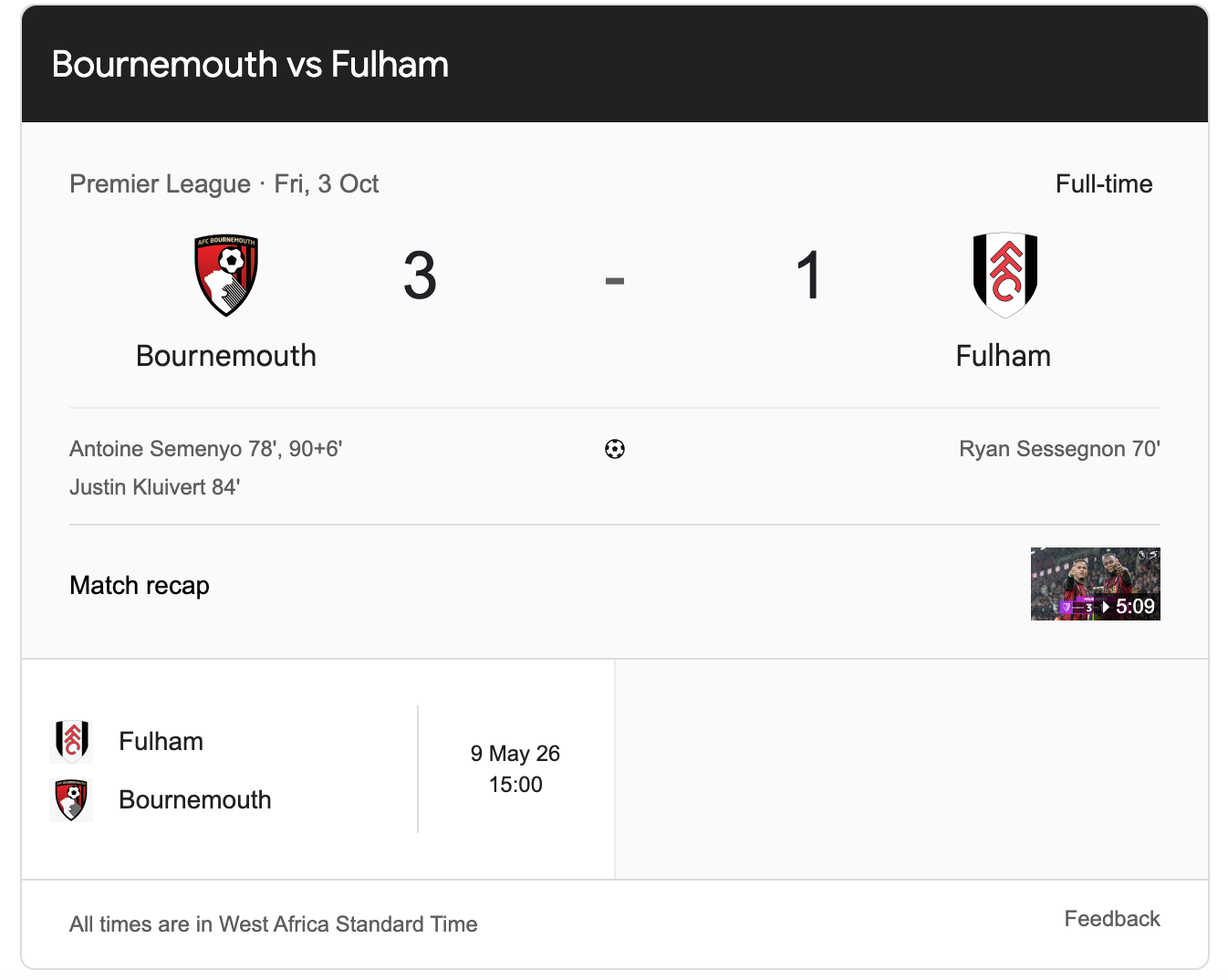The image size is (1228, 980).
Task: Click the Match recap label
Action: pos(140,586)
